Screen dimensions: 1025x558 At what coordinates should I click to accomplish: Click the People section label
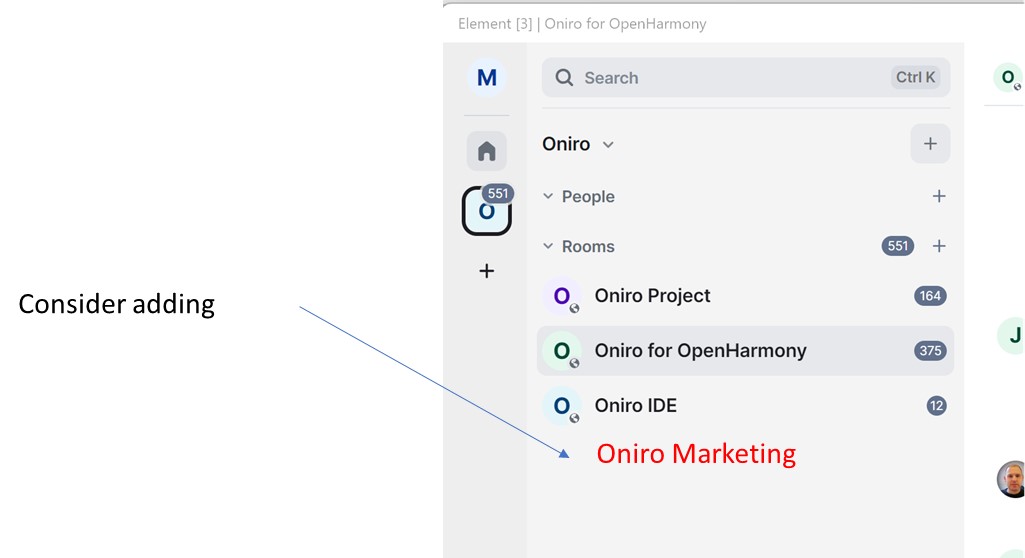click(588, 197)
